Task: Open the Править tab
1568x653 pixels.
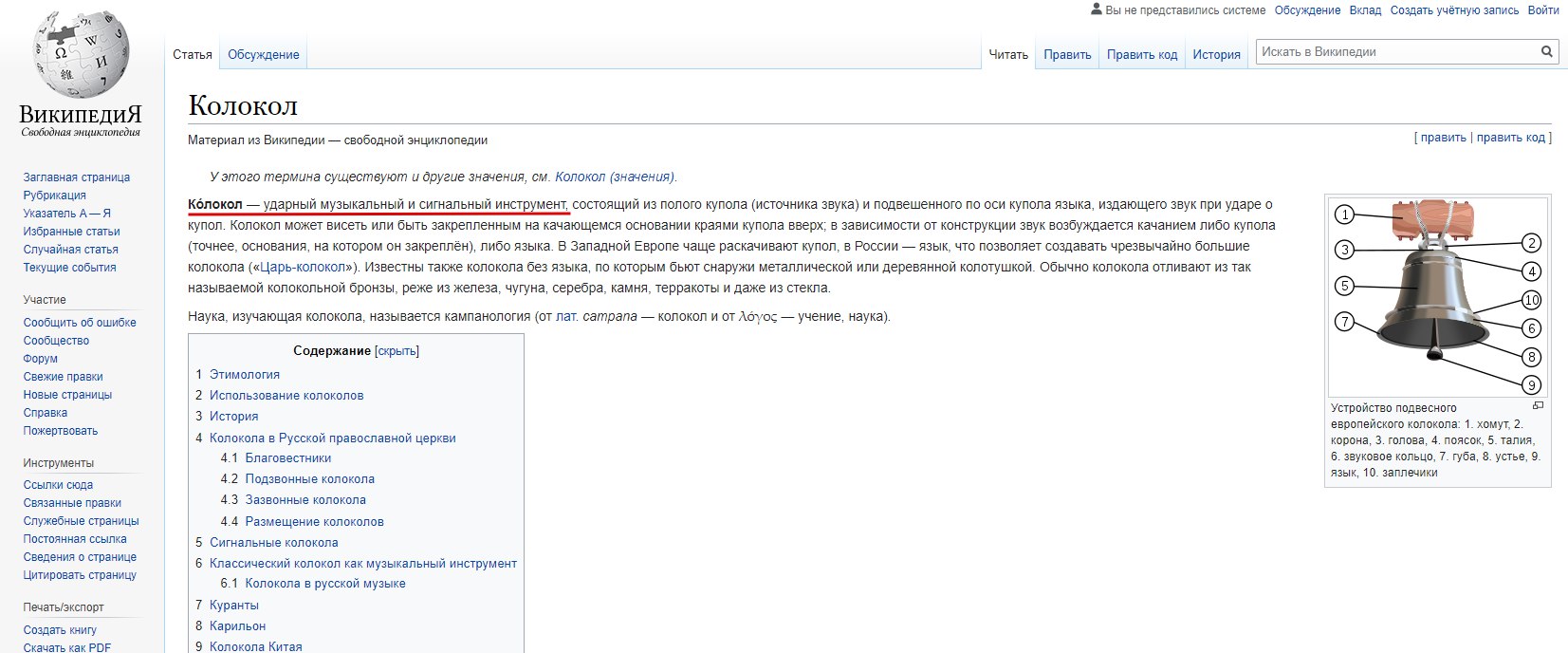Action: click(1067, 54)
